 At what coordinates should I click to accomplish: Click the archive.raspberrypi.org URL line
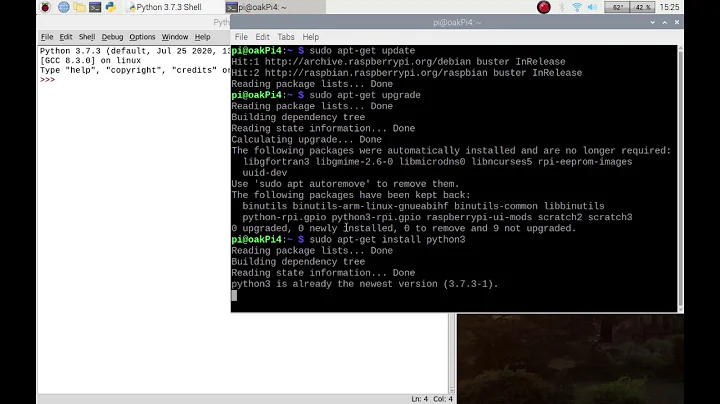(x=398, y=62)
